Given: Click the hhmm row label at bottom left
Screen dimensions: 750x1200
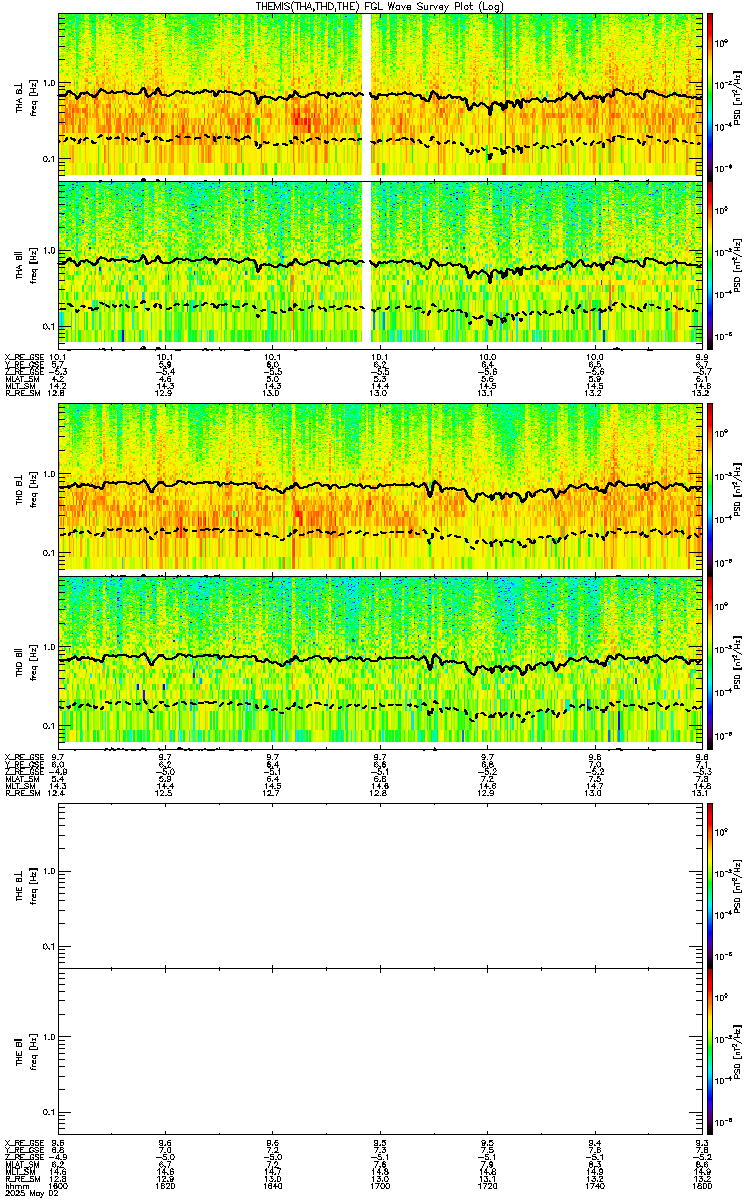Looking at the screenshot, I should [x=15, y=1184].
